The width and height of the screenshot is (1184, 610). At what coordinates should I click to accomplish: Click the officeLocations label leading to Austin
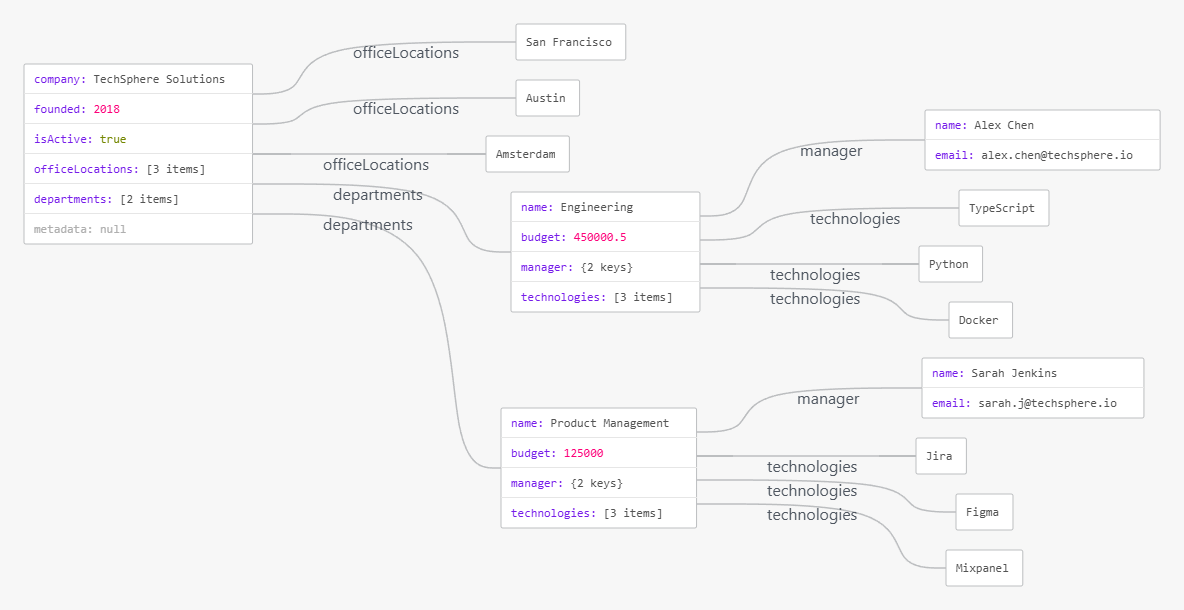pyautogui.click(x=406, y=109)
